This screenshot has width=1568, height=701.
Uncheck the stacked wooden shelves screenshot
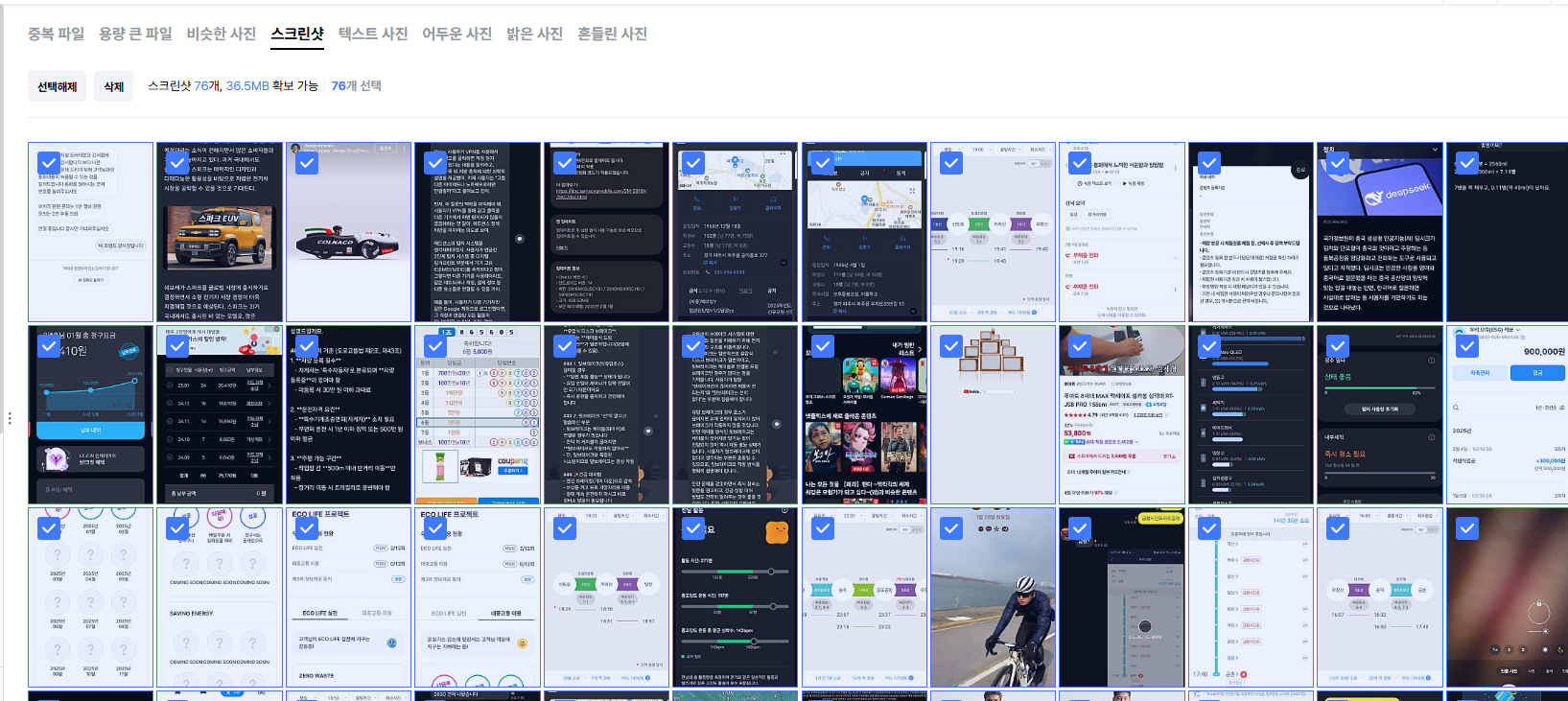coord(951,345)
